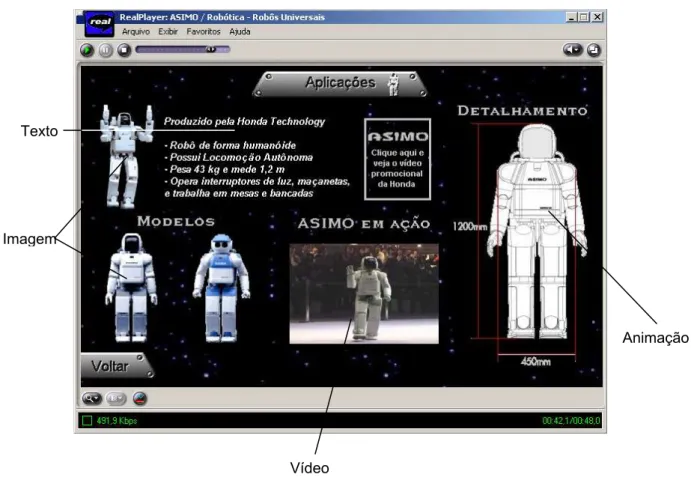Click the 'Robô de forma humanóide' line
The image size is (691, 477).
coord(230,145)
